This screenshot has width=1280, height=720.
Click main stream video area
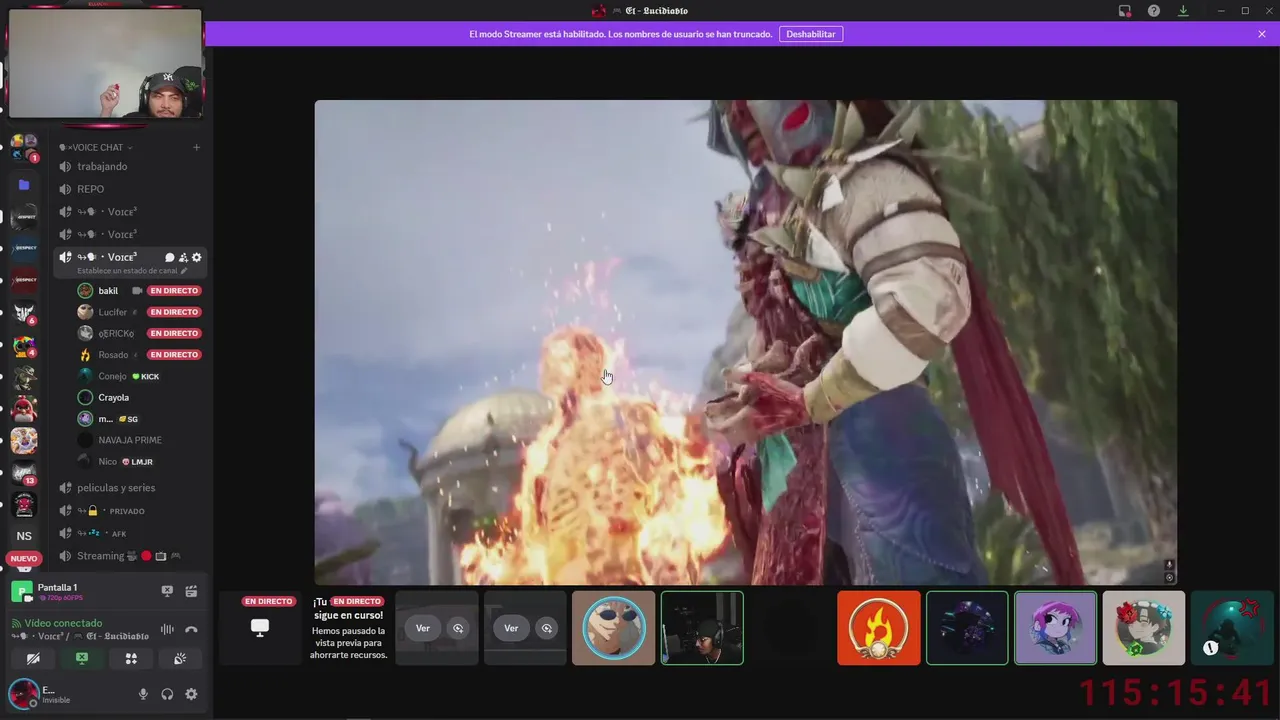[746, 342]
